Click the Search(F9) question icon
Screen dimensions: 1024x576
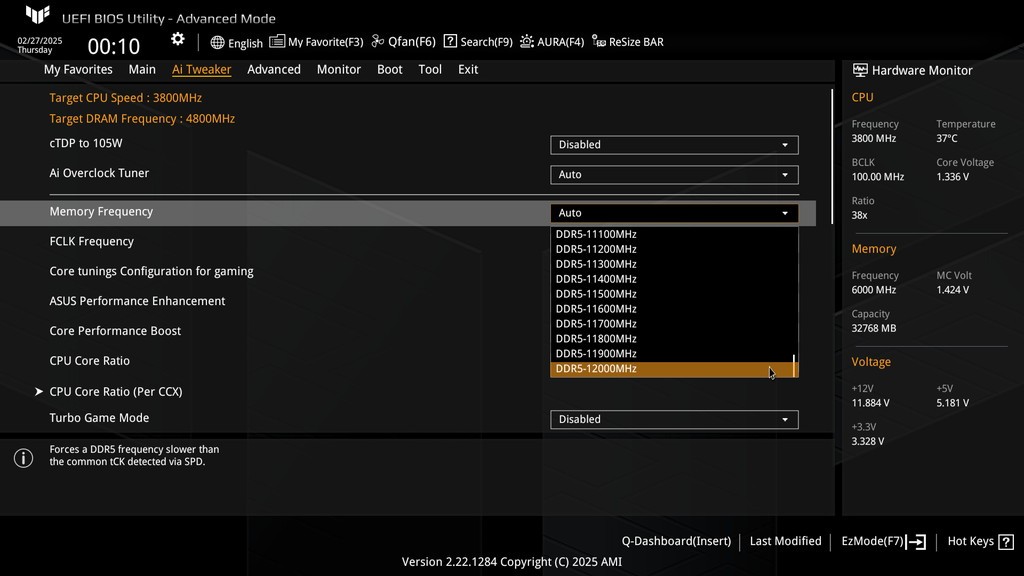coord(450,41)
